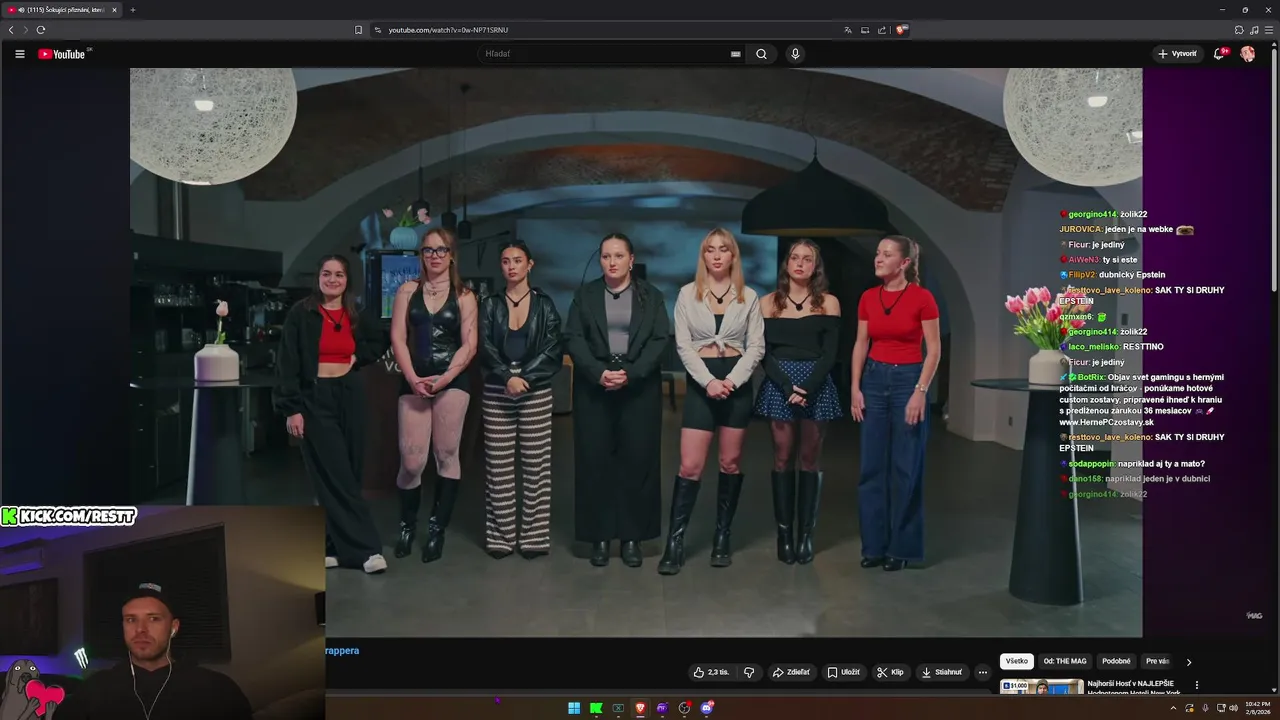
Task: Open the Brave browser taskbar icon
Action: [640, 708]
